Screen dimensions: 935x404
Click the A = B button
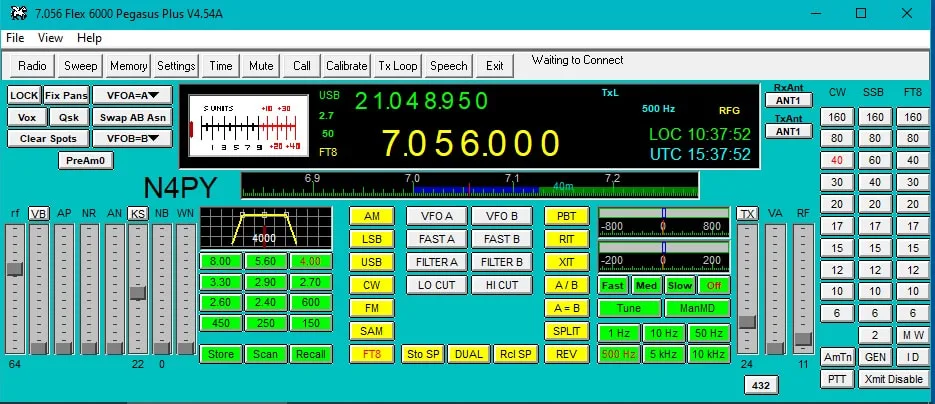pos(566,308)
